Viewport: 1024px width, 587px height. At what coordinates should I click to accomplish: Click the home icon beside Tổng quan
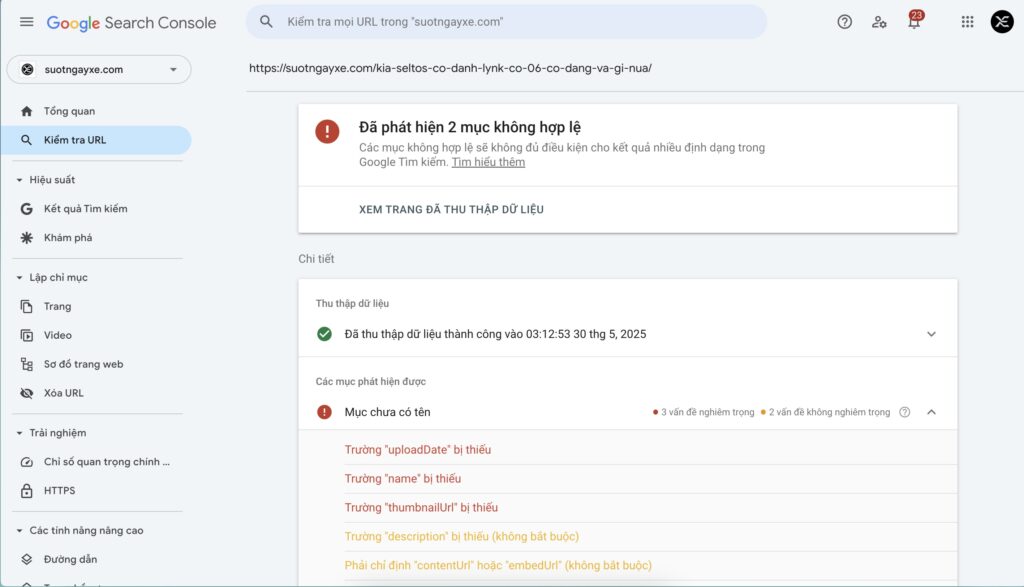click(26, 111)
